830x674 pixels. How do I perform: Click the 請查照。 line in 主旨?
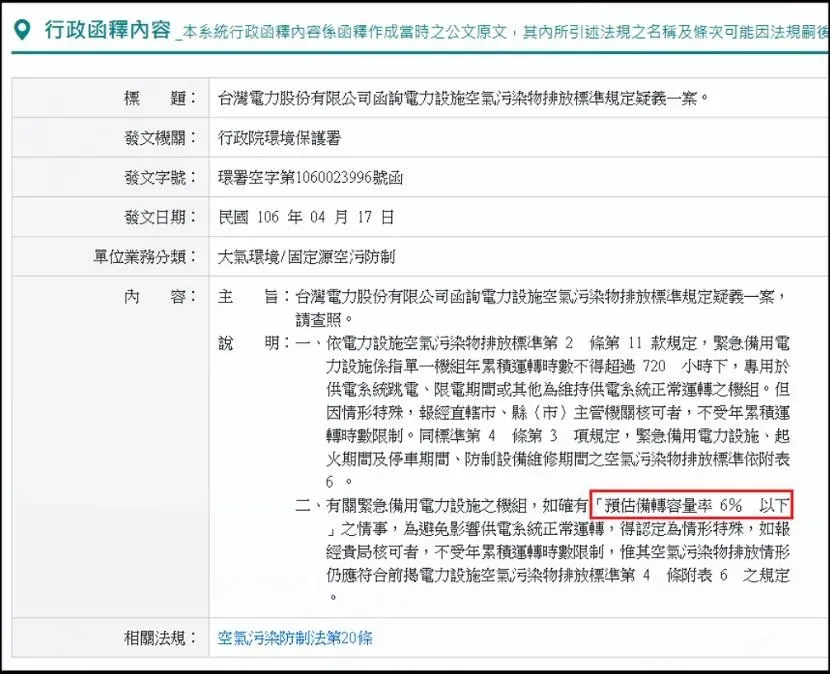[x=325, y=320]
